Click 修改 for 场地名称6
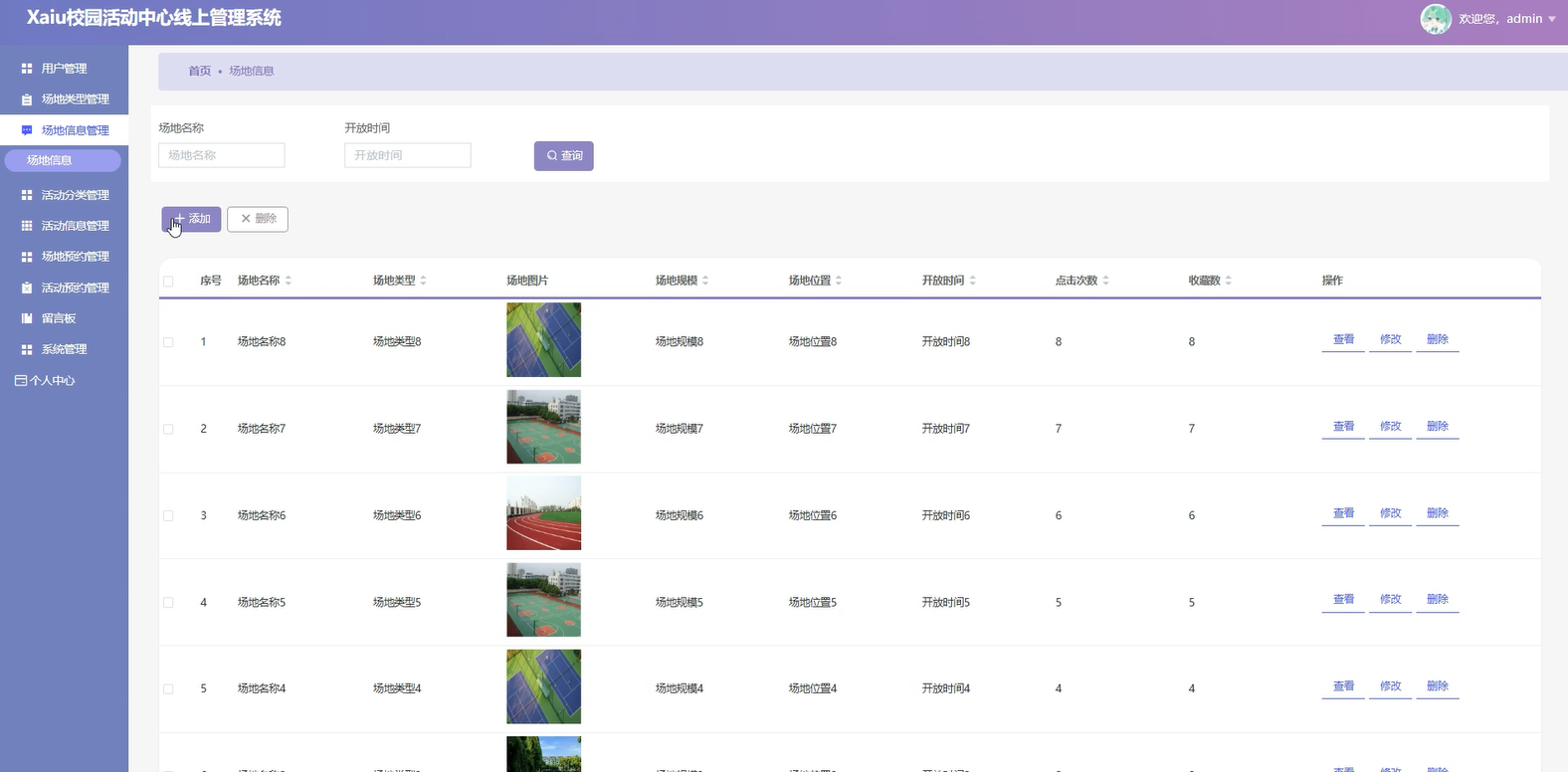 coord(1390,513)
